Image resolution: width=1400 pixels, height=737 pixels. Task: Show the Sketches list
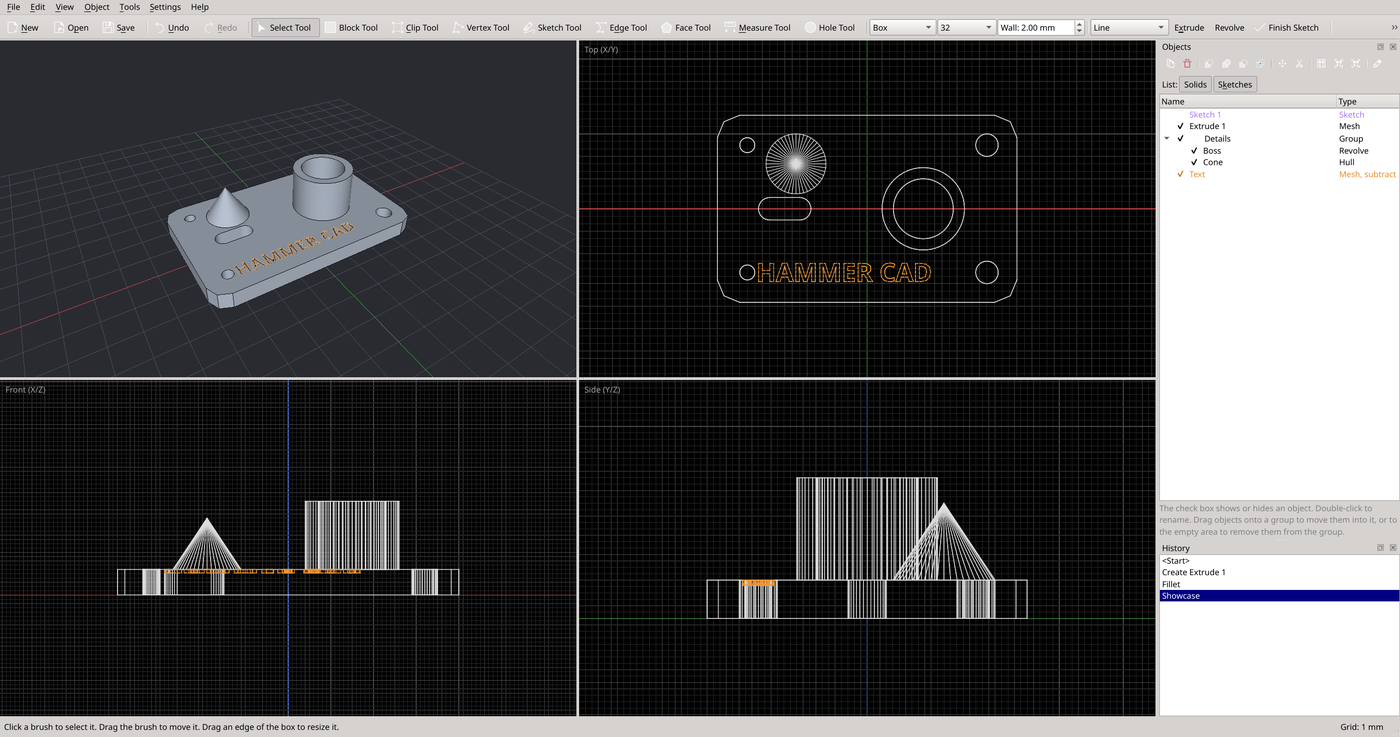point(1235,85)
